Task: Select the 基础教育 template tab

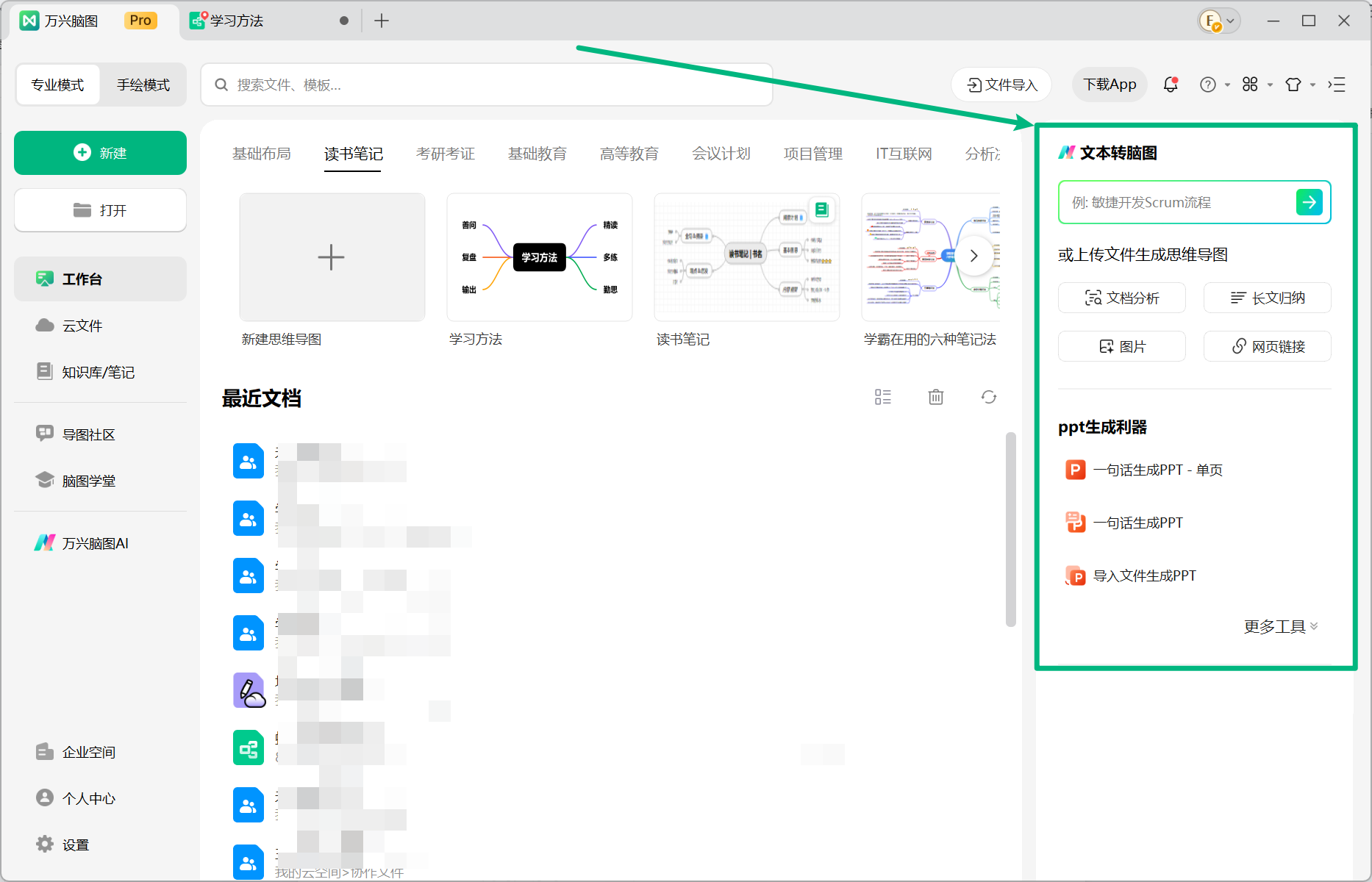Action: click(537, 154)
